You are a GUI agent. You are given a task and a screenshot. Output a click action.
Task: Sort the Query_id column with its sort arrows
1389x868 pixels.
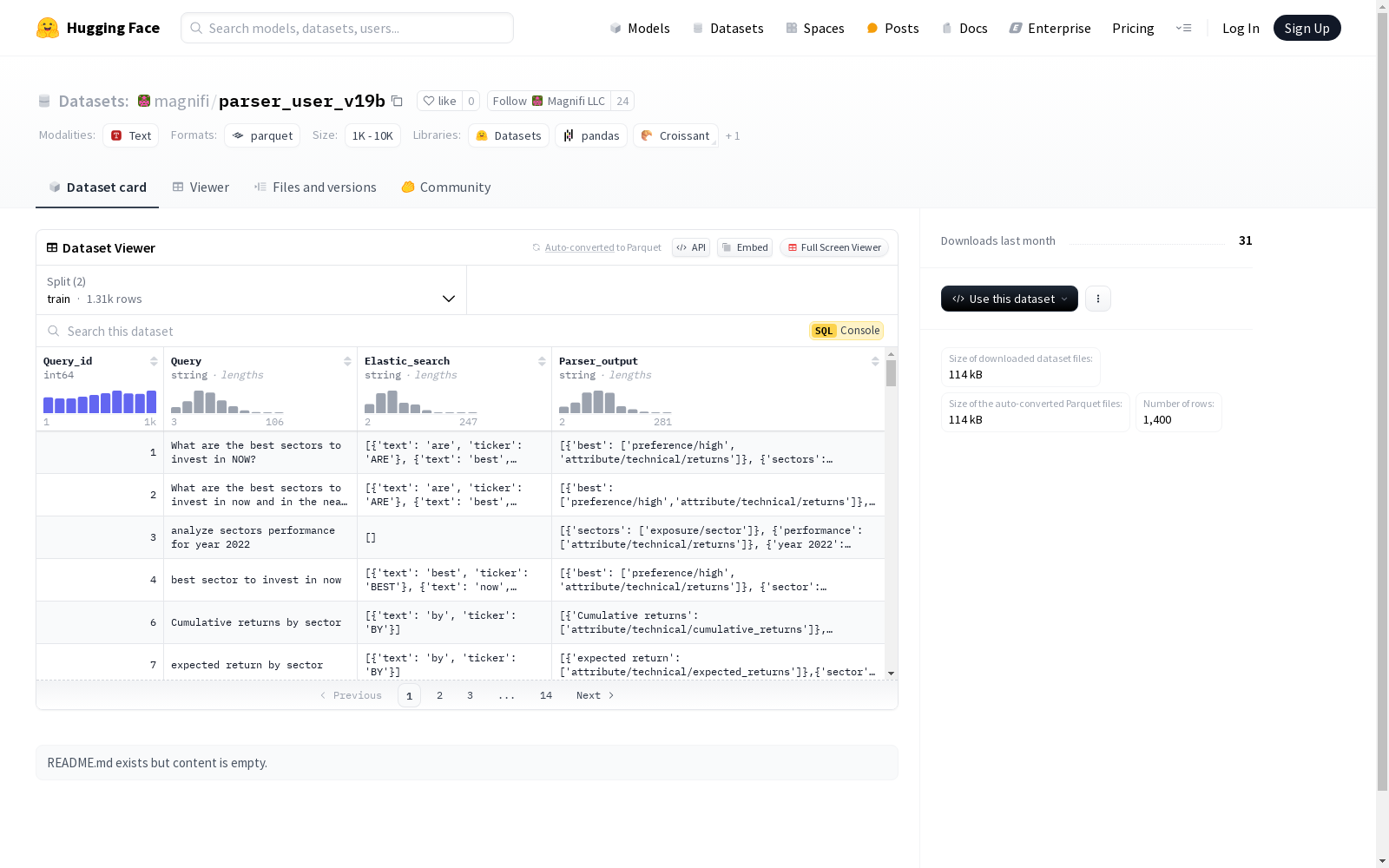pyautogui.click(x=154, y=361)
